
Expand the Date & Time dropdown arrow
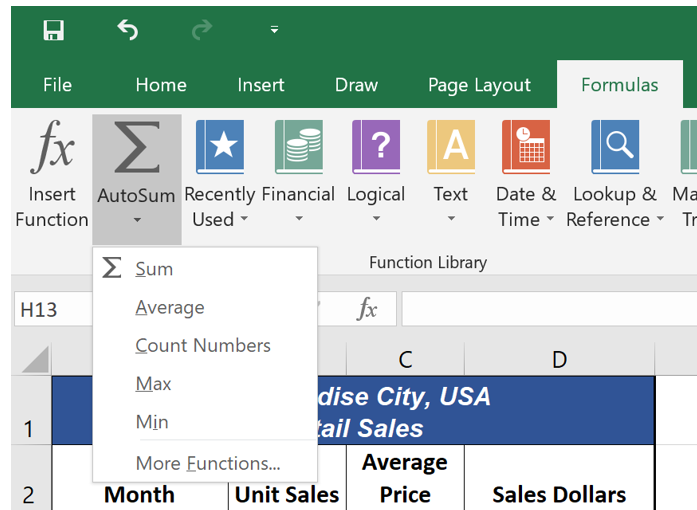(x=550, y=218)
